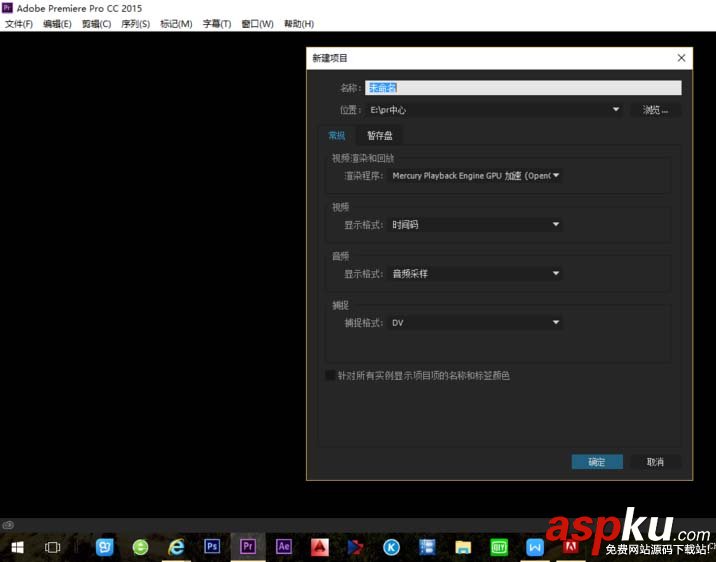Open the 字幕(T) menu
Viewport: 716px width, 562px height.
coord(217,24)
